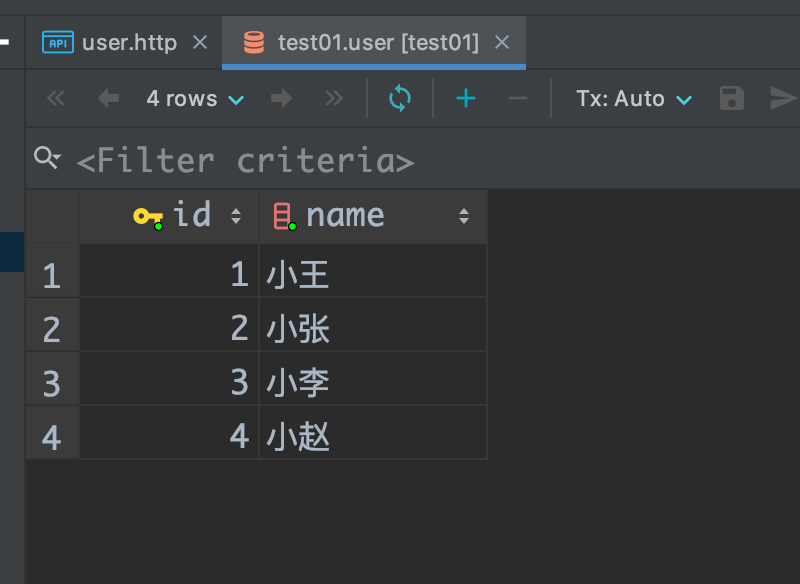Open the 4 rows page size dropdown
The image size is (800, 584).
[x=195, y=98]
